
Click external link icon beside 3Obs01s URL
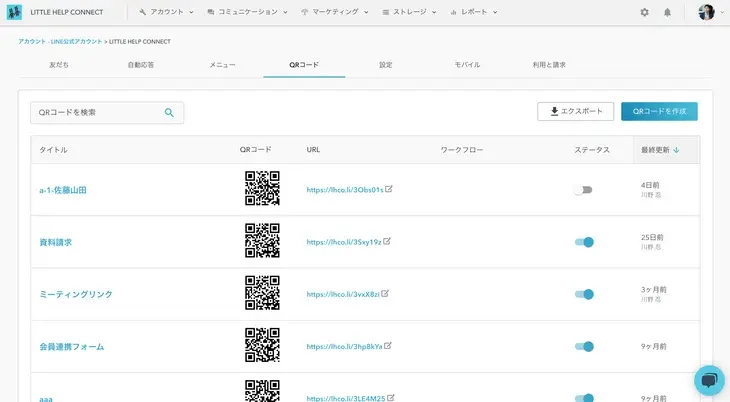[x=389, y=188]
